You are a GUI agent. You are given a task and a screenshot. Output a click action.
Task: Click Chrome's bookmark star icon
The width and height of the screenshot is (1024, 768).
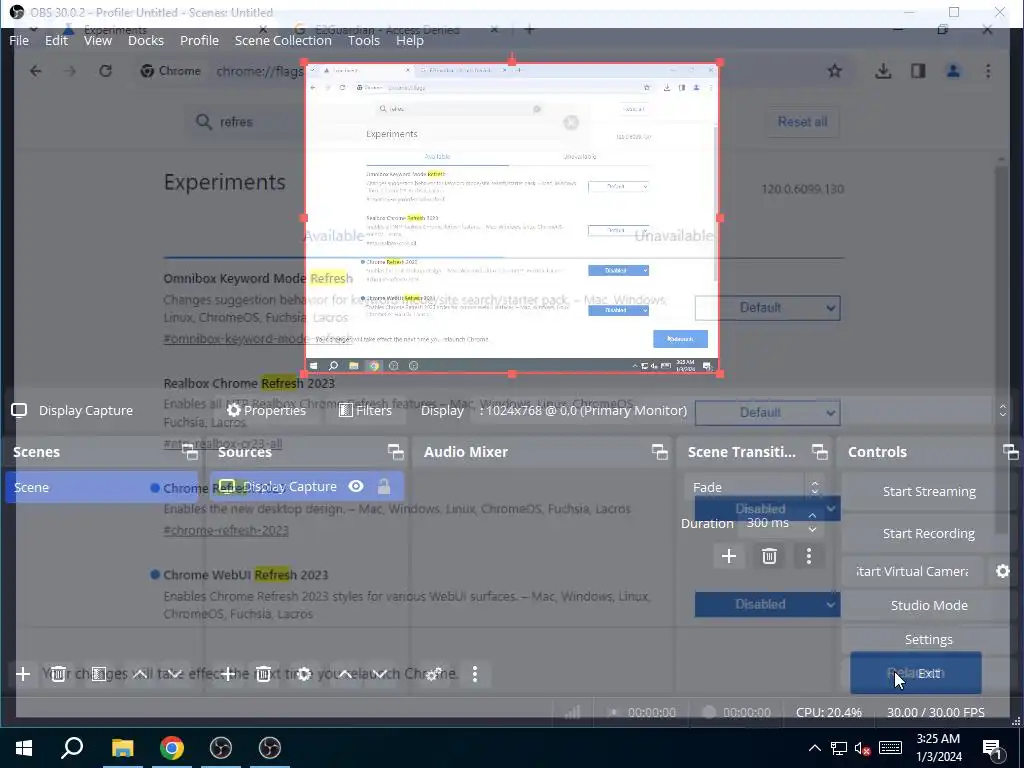click(835, 71)
